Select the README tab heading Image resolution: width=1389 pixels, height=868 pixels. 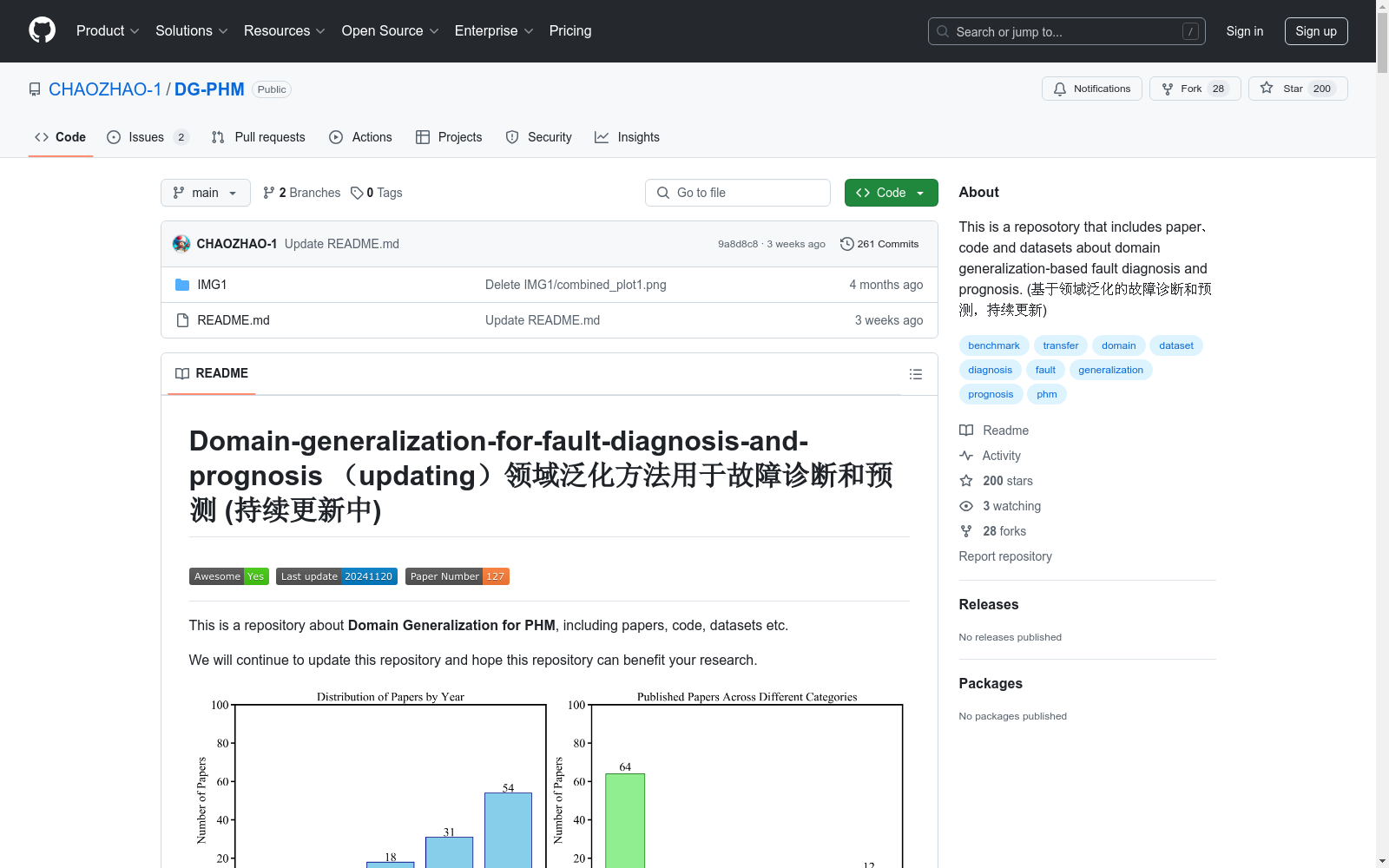tap(212, 373)
